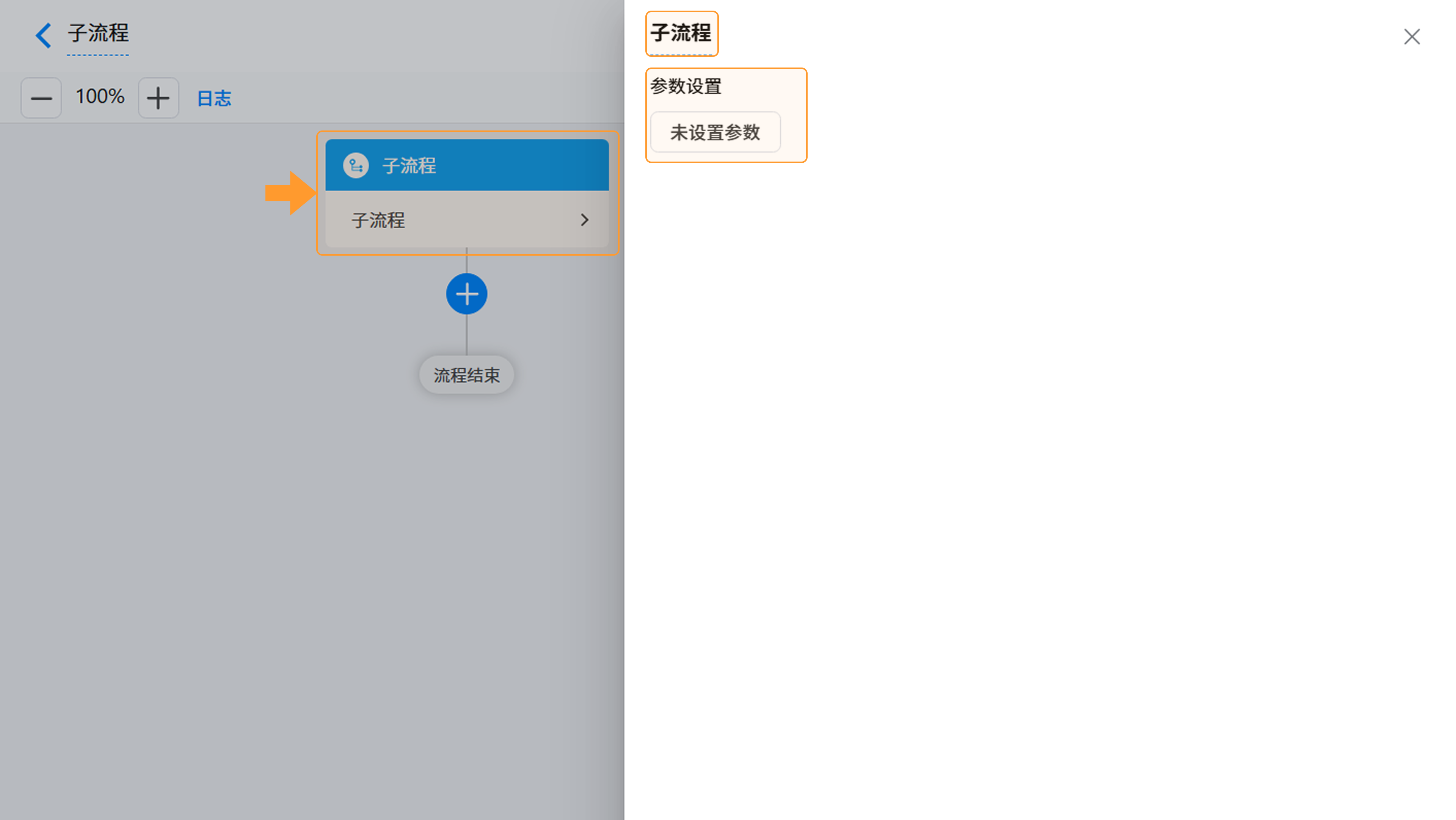The height and width of the screenshot is (820, 1456).
Task: Expand the 子流程 node row chevron
Action: click(584, 220)
